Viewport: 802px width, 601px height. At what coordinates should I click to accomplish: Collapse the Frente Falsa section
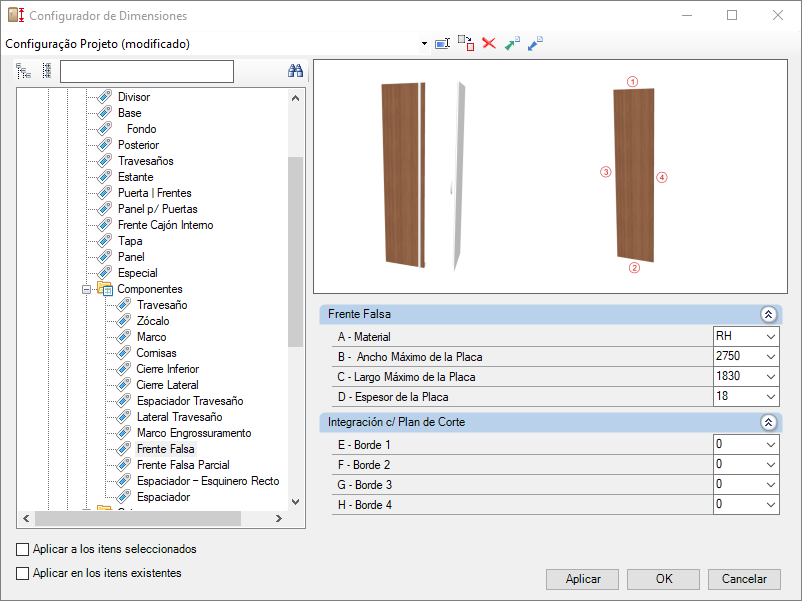click(x=768, y=314)
